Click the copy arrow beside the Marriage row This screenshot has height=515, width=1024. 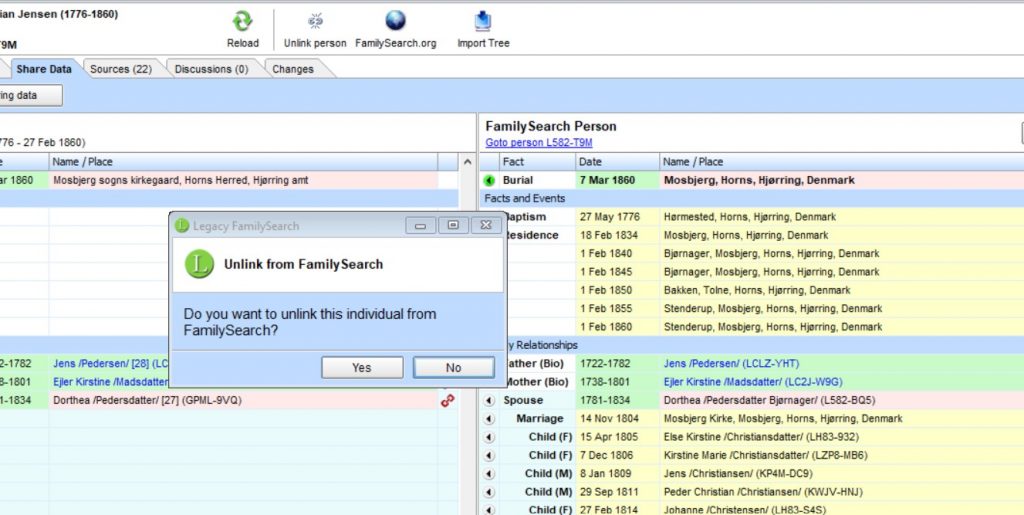coord(489,419)
